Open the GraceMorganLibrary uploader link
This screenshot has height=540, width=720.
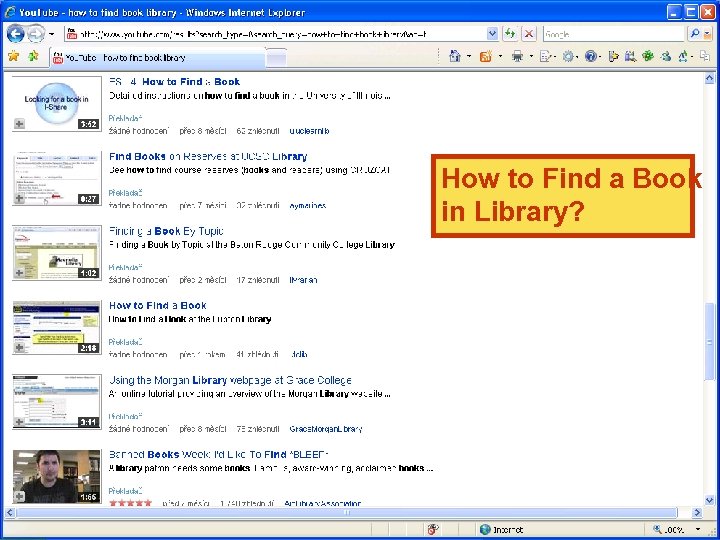click(x=326, y=429)
